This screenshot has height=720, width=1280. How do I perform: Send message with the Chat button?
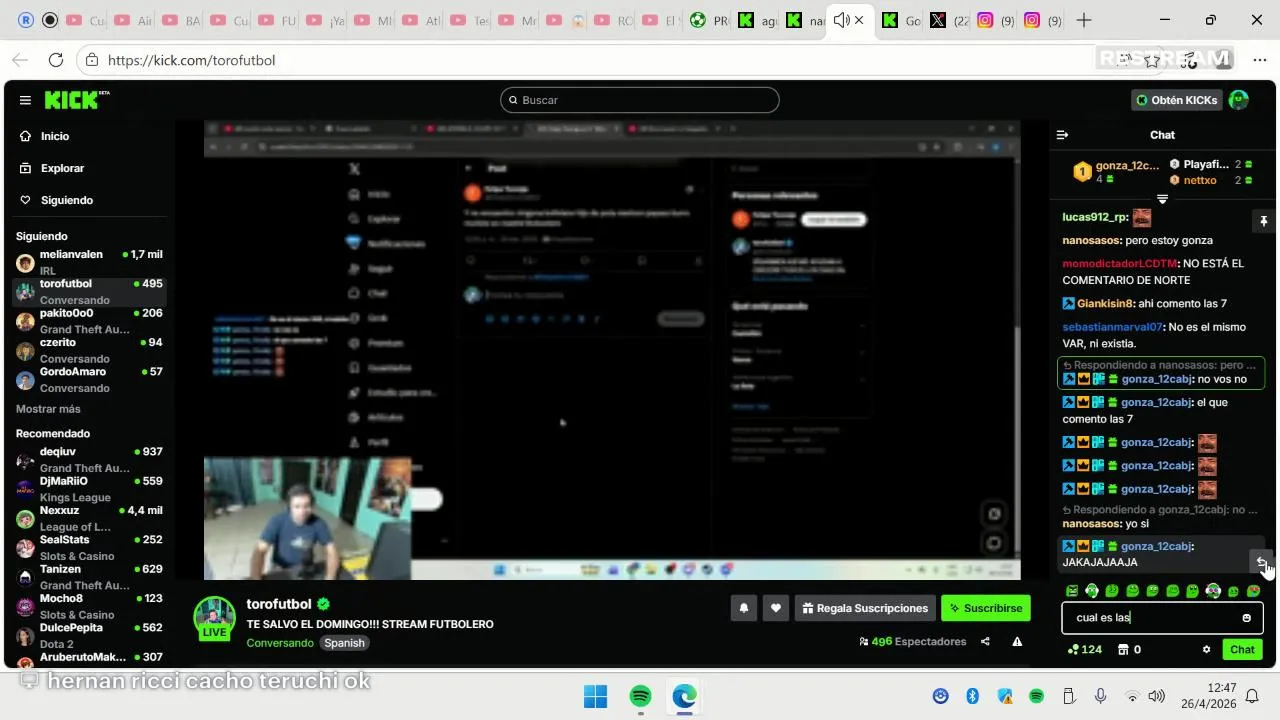[x=1242, y=650]
